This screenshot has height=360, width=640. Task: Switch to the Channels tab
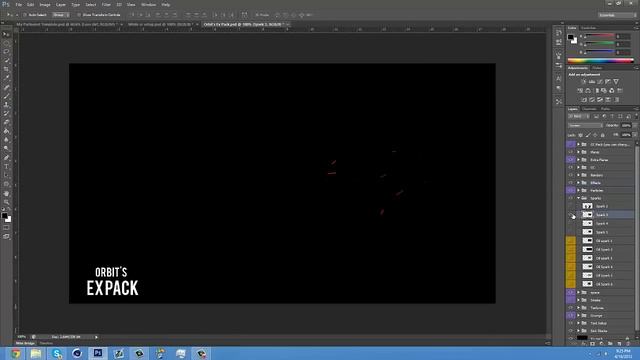[589, 109]
